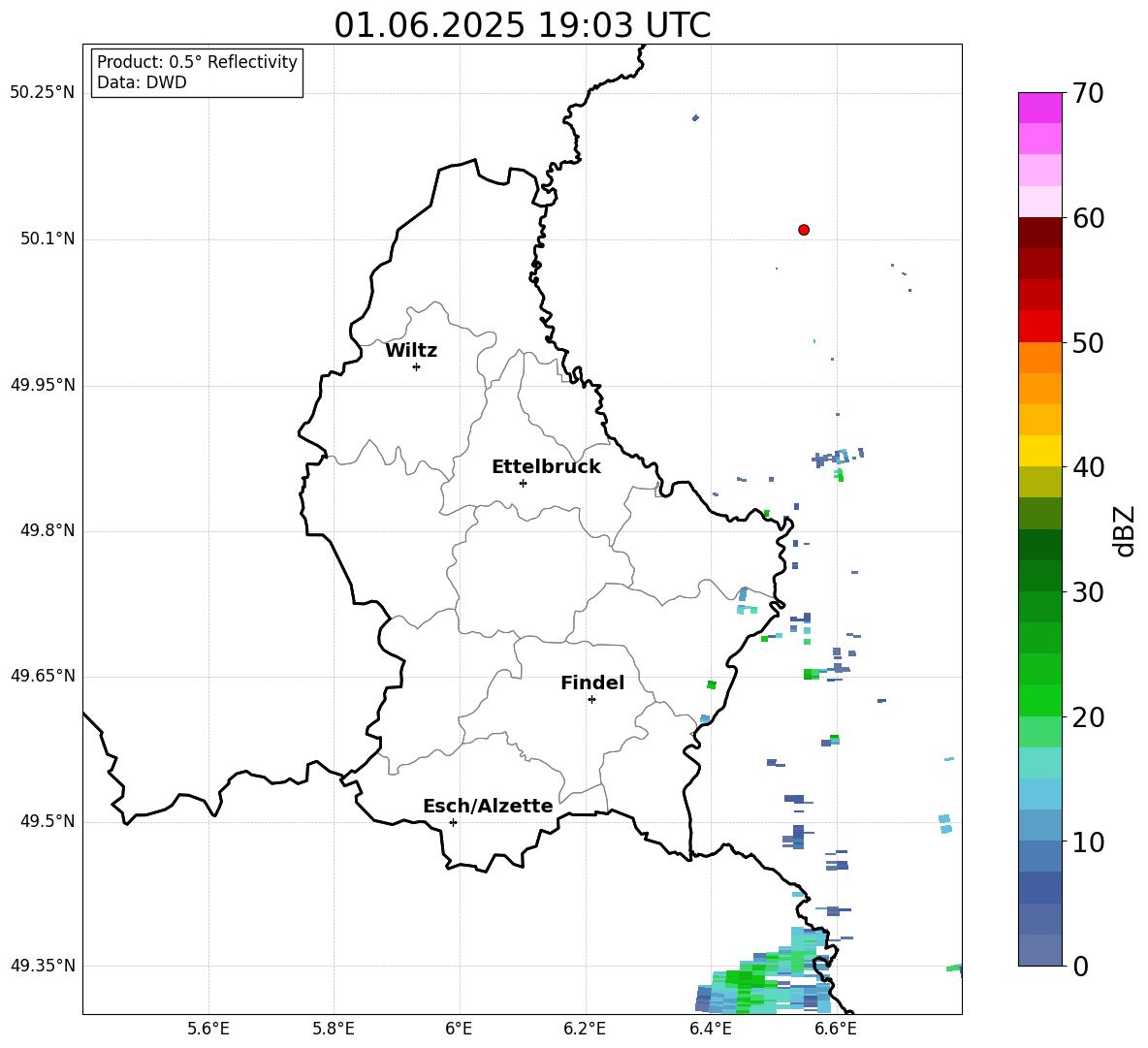The height and width of the screenshot is (1048, 1148).
Task: Click the colorbar 10 tick label
Action: tap(1088, 842)
